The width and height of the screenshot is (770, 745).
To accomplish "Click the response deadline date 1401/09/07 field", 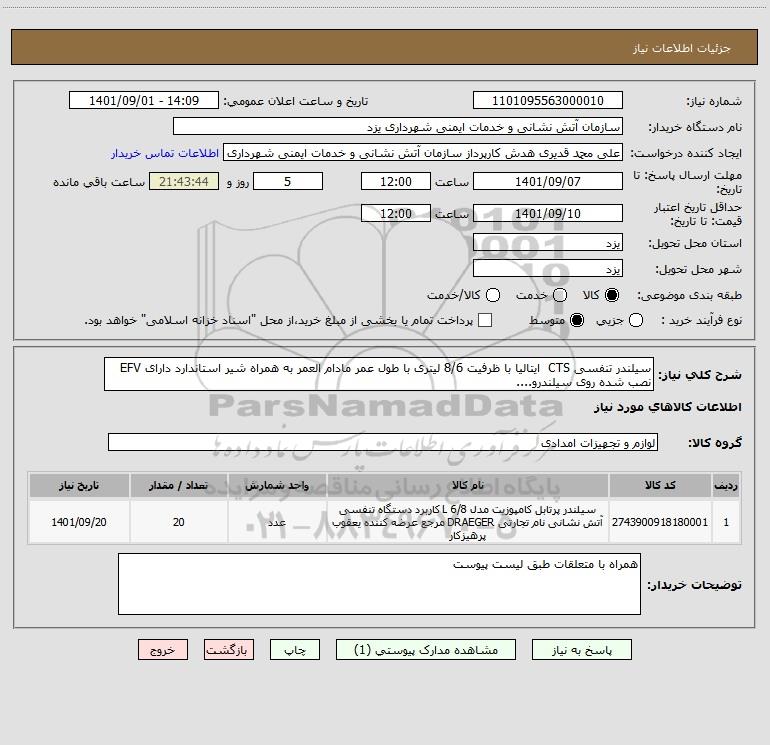I will tap(548, 181).
